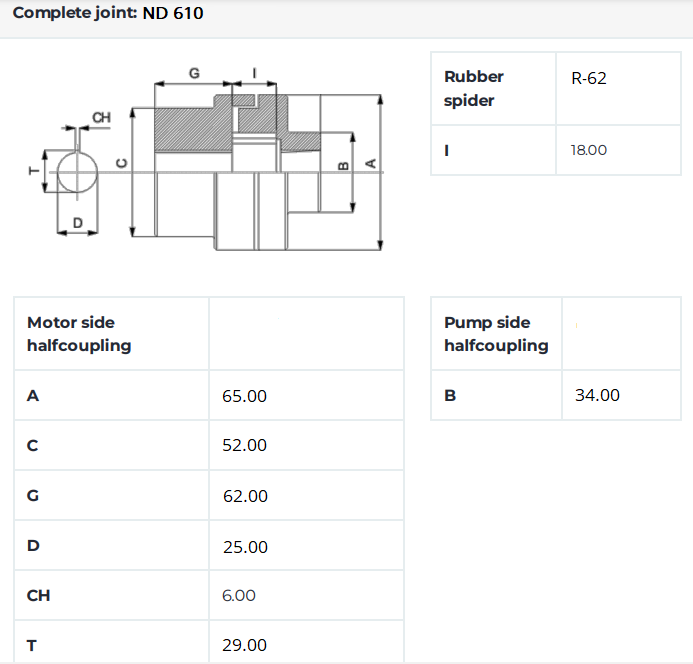The height and width of the screenshot is (664, 693).
Task: Select the D dimension value 25.00
Action: pos(245,547)
